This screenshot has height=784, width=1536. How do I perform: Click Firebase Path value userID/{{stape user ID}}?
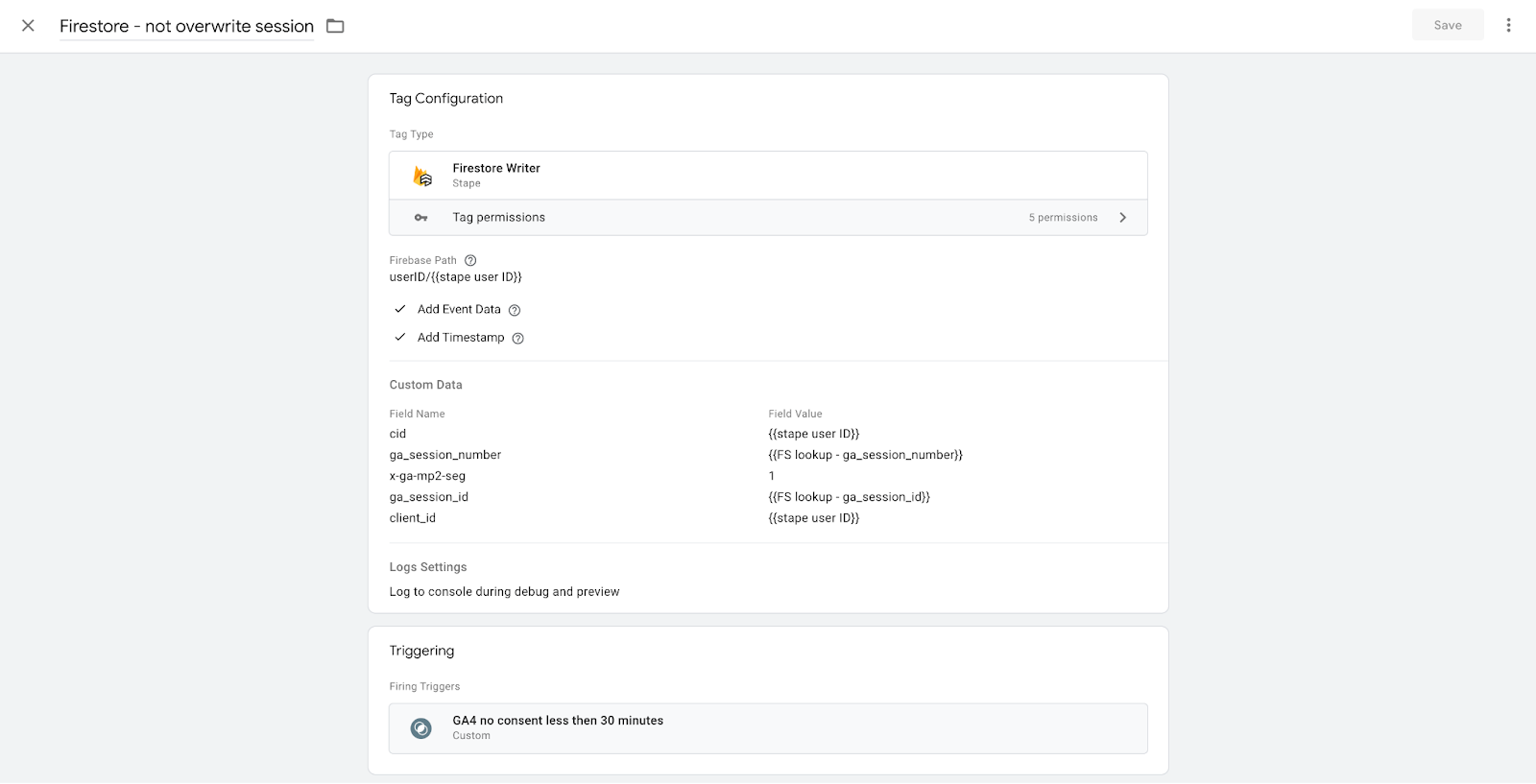[455, 277]
